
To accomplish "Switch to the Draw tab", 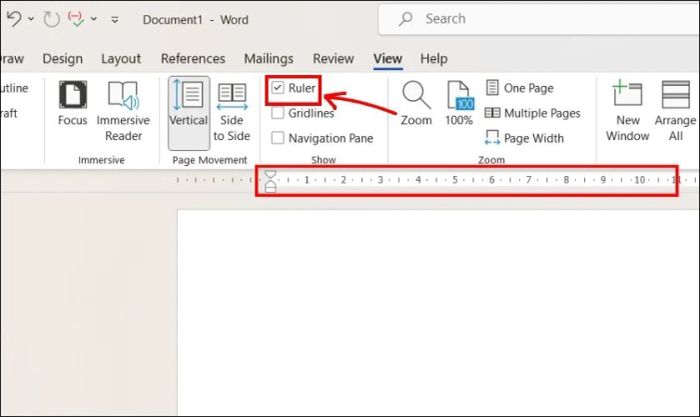I will (12, 58).
